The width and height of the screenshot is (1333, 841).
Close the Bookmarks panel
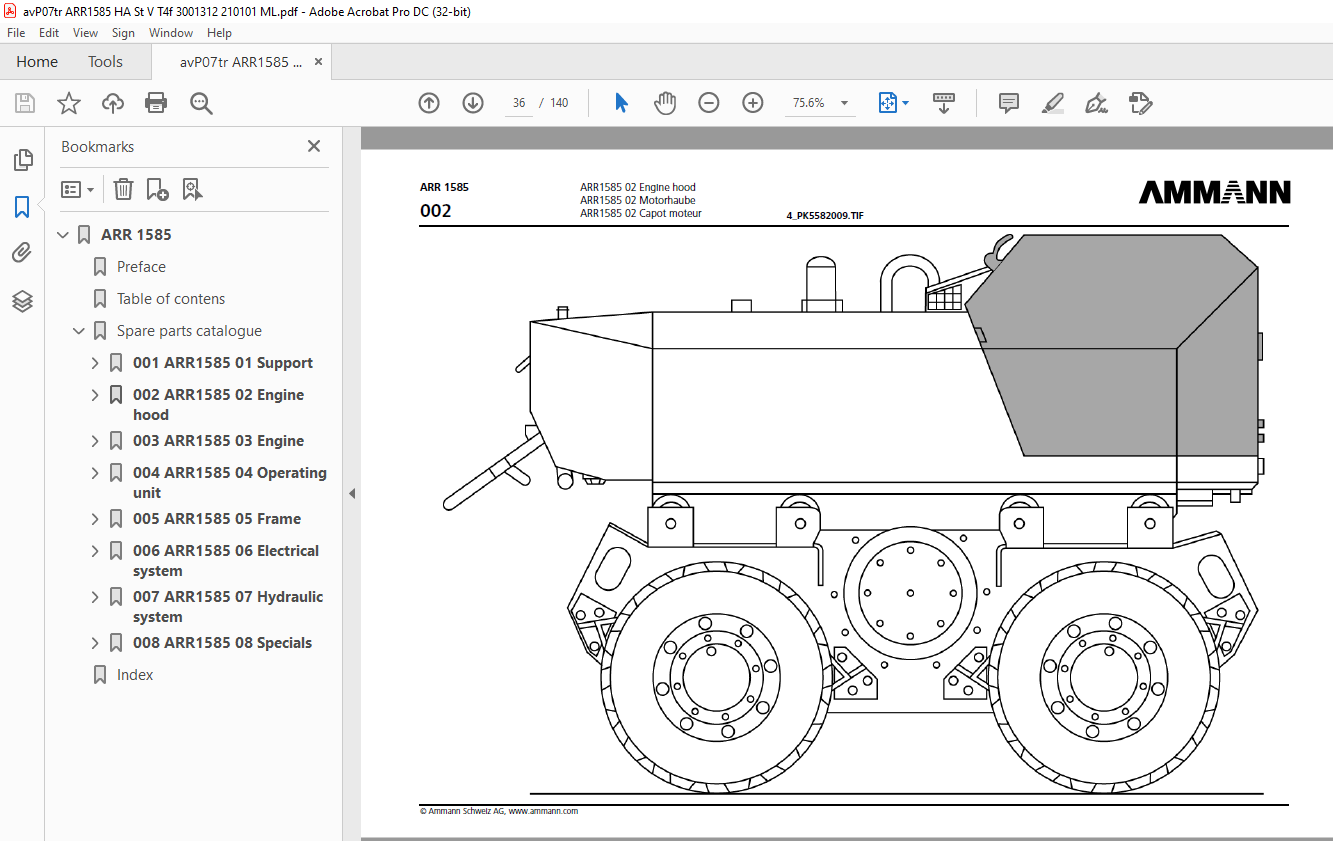tap(314, 146)
